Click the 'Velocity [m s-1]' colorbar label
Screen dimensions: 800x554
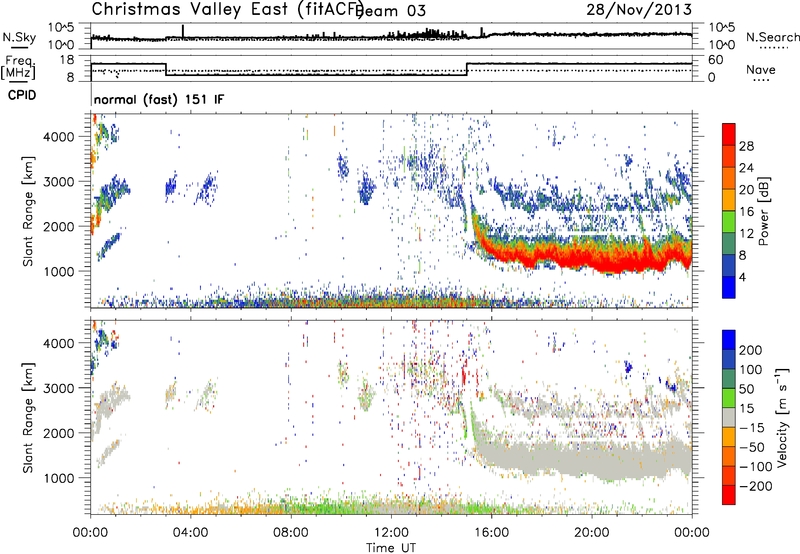[x=782, y=418]
